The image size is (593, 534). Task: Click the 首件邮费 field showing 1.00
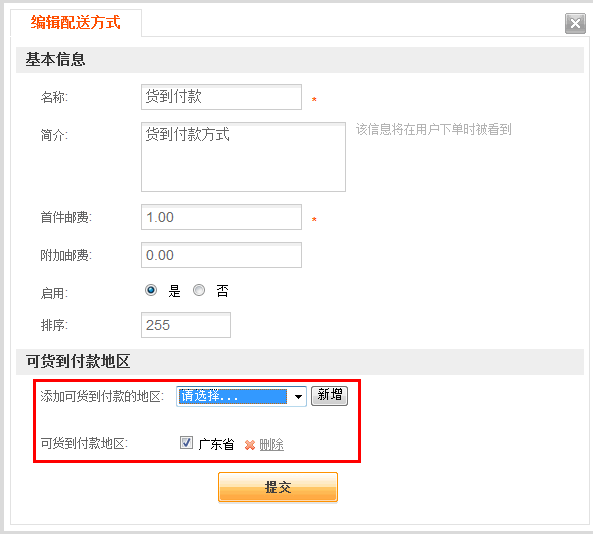(x=221, y=217)
